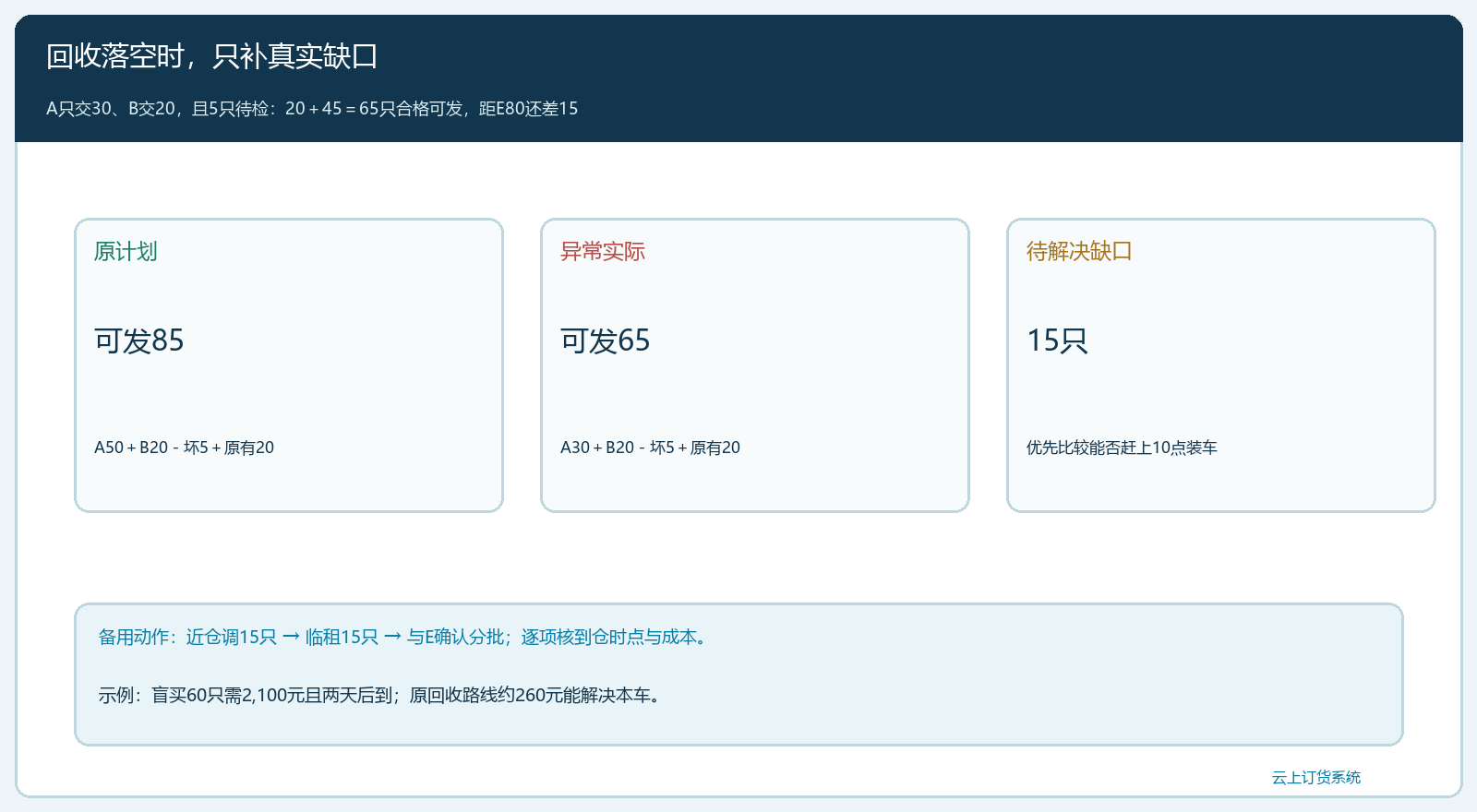Select the 可发85 value
The image size is (1477, 812).
coord(139,340)
